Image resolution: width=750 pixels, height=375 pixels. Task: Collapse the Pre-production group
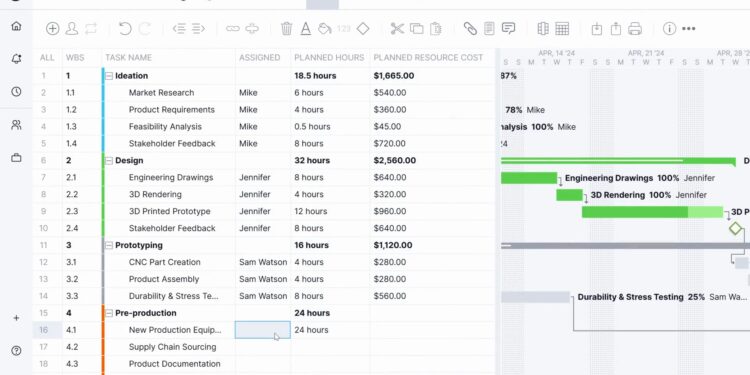click(x=109, y=313)
